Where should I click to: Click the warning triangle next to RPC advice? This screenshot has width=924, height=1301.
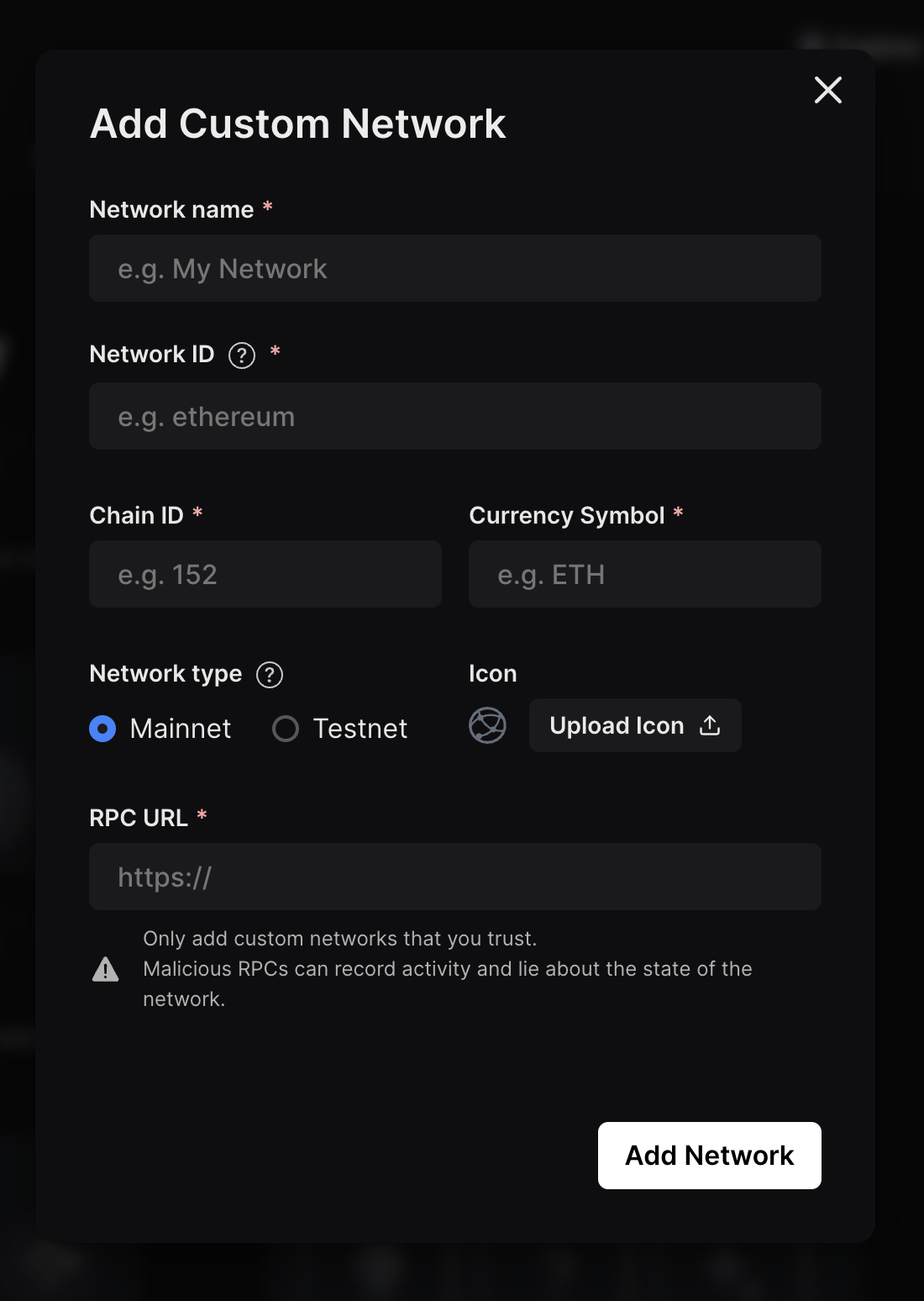pyautogui.click(x=105, y=969)
